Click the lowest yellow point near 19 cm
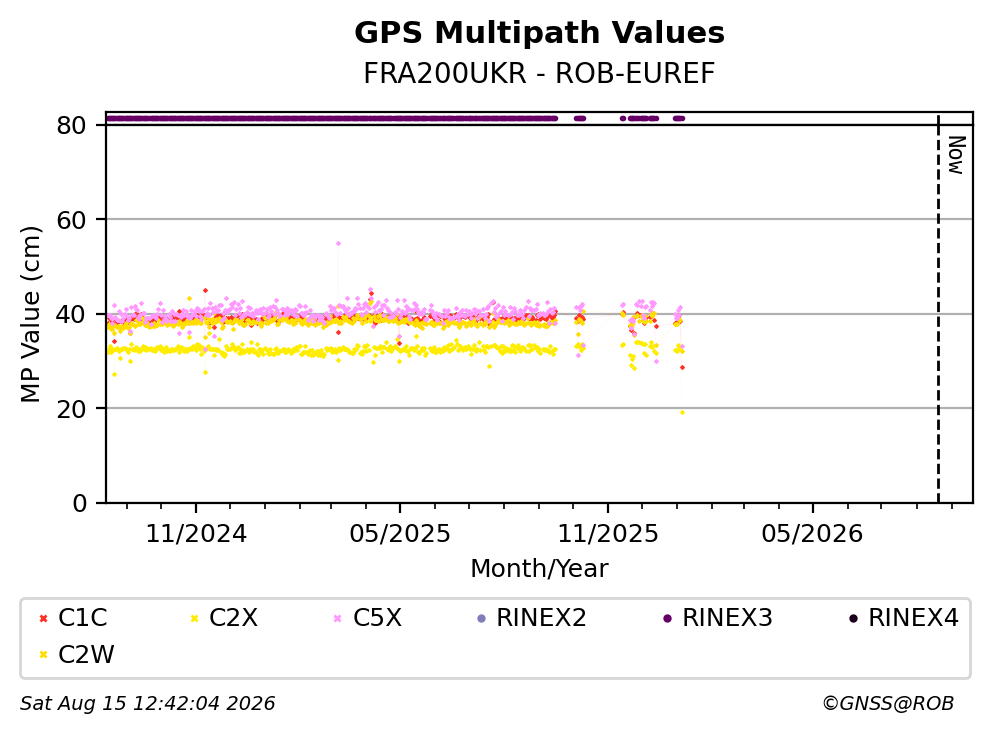This screenshot has height=734, width=992. tap(682, 413)
